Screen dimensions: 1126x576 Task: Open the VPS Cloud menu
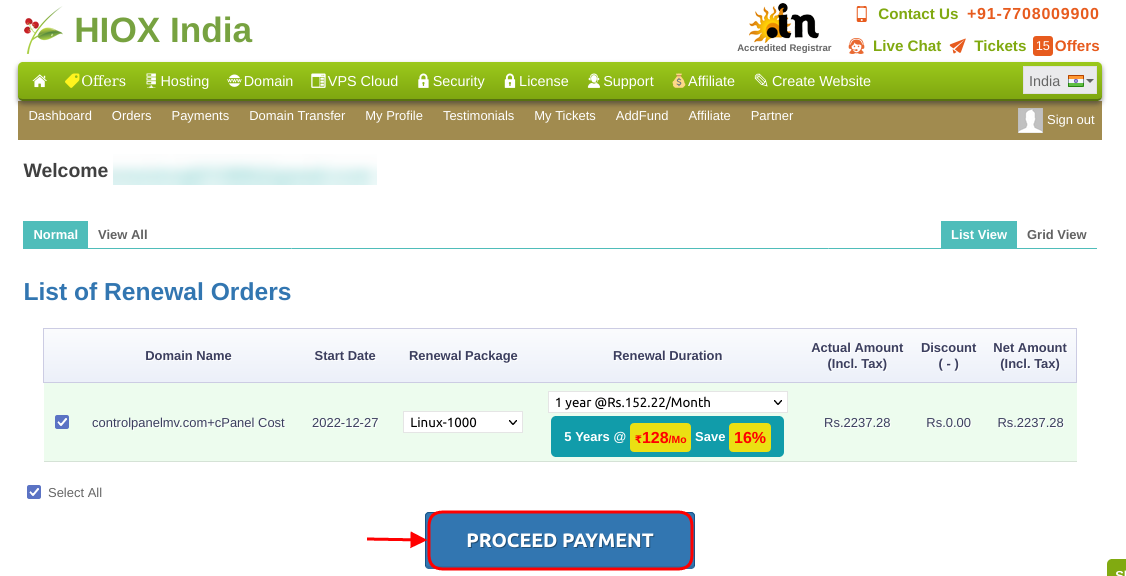point(355,81)
